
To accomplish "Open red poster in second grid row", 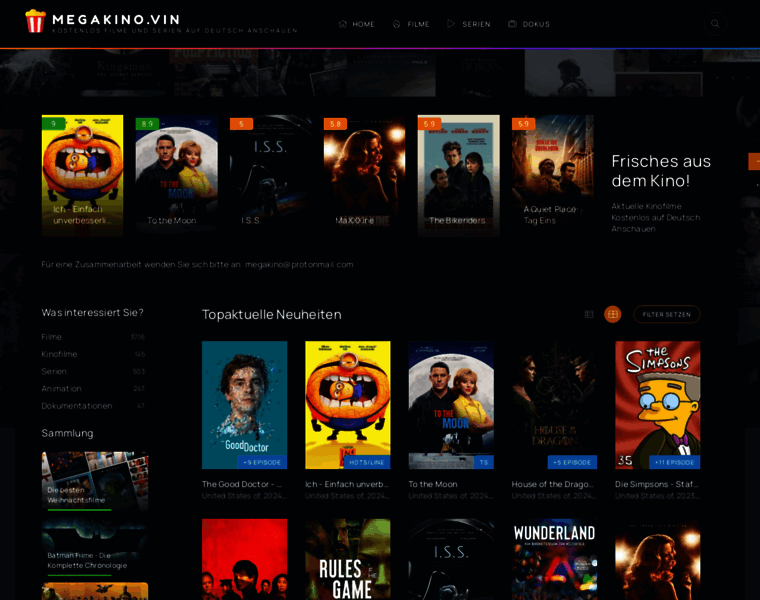I will (x=244, y=559).
